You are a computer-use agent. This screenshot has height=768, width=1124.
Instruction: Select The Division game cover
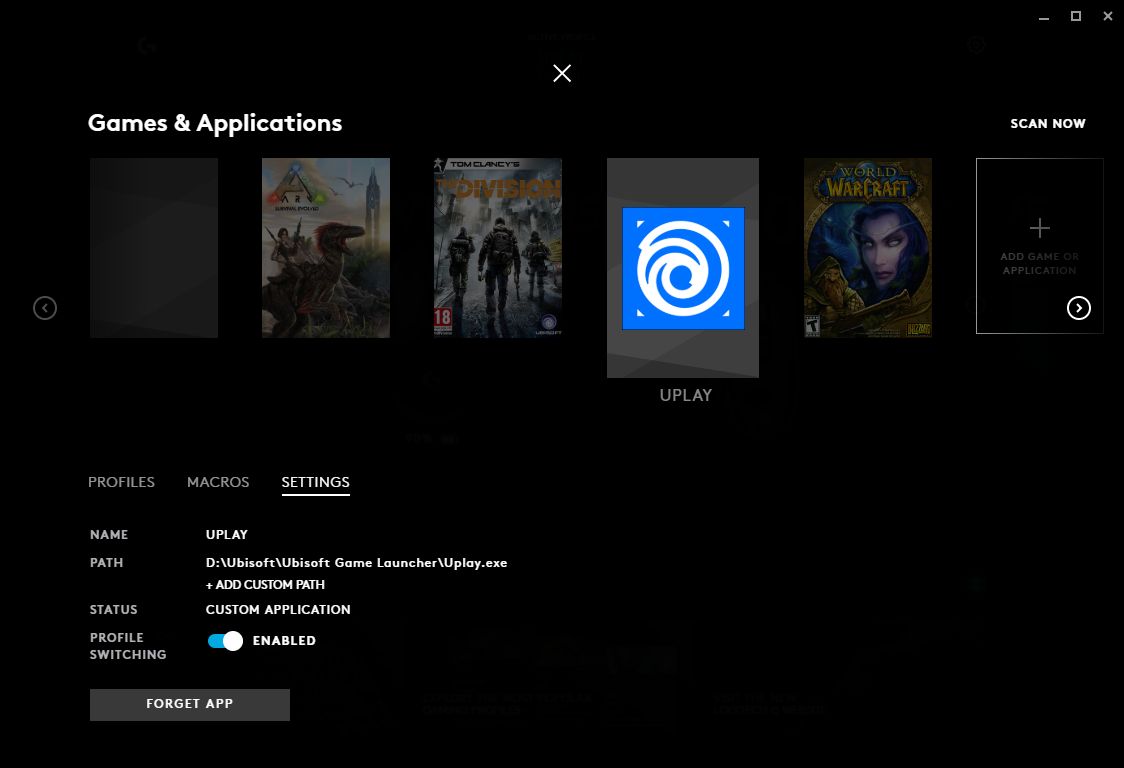498,248
